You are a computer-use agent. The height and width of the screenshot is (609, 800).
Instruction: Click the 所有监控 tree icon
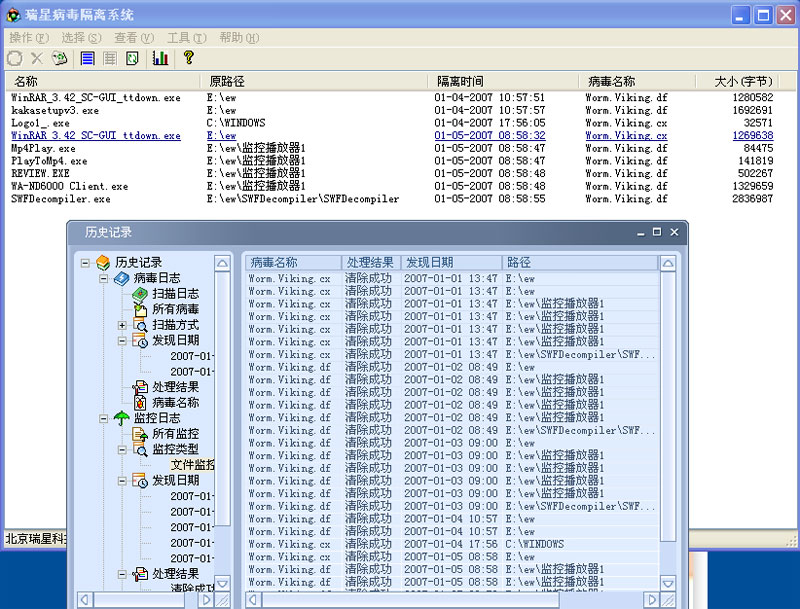point(141,434)
